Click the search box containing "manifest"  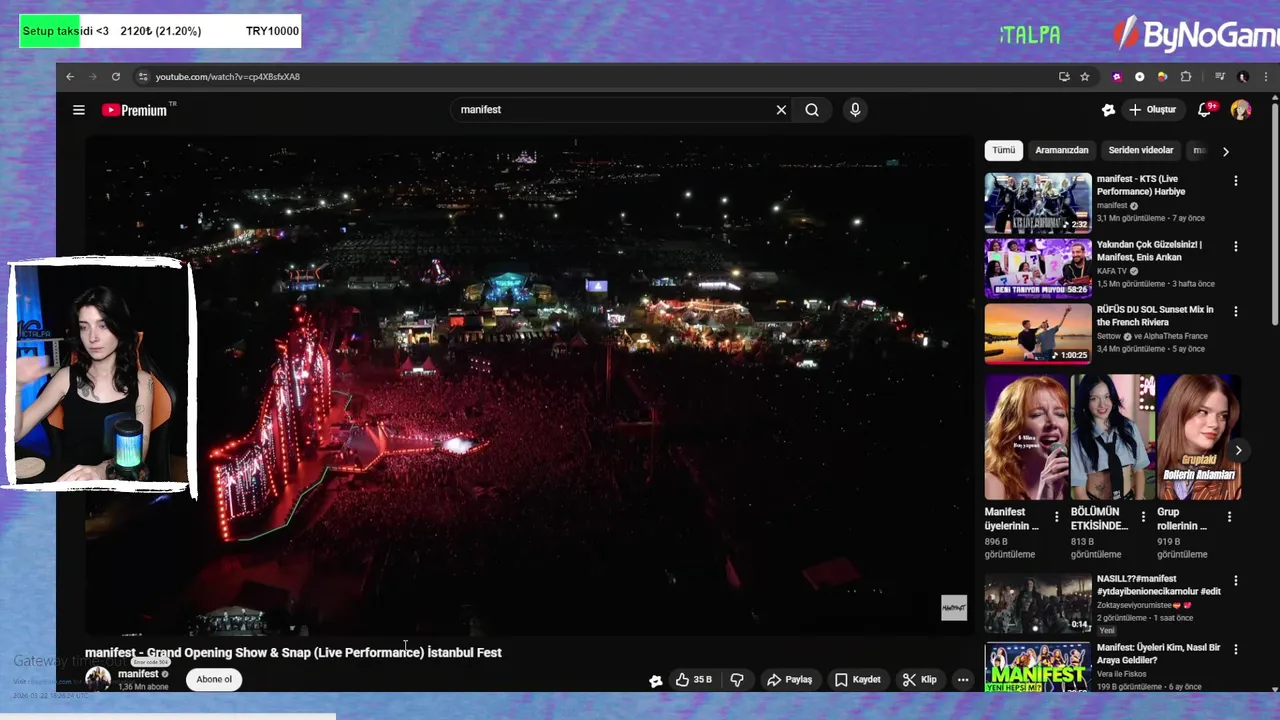pyautogui.click(x=610, y=110)
